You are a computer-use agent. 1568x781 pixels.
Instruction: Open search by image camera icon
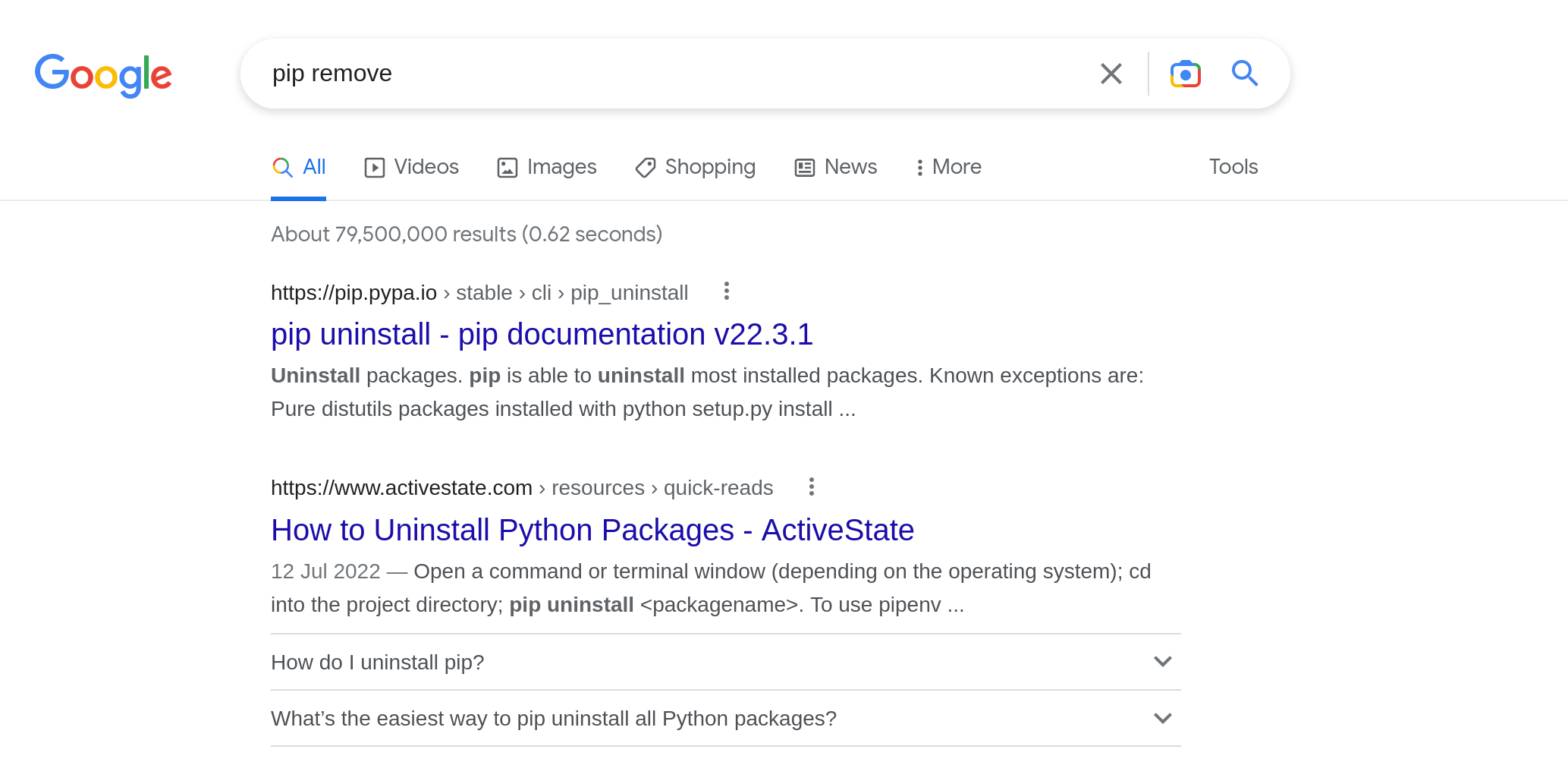pyautogui.click(x=1185, y=74)
